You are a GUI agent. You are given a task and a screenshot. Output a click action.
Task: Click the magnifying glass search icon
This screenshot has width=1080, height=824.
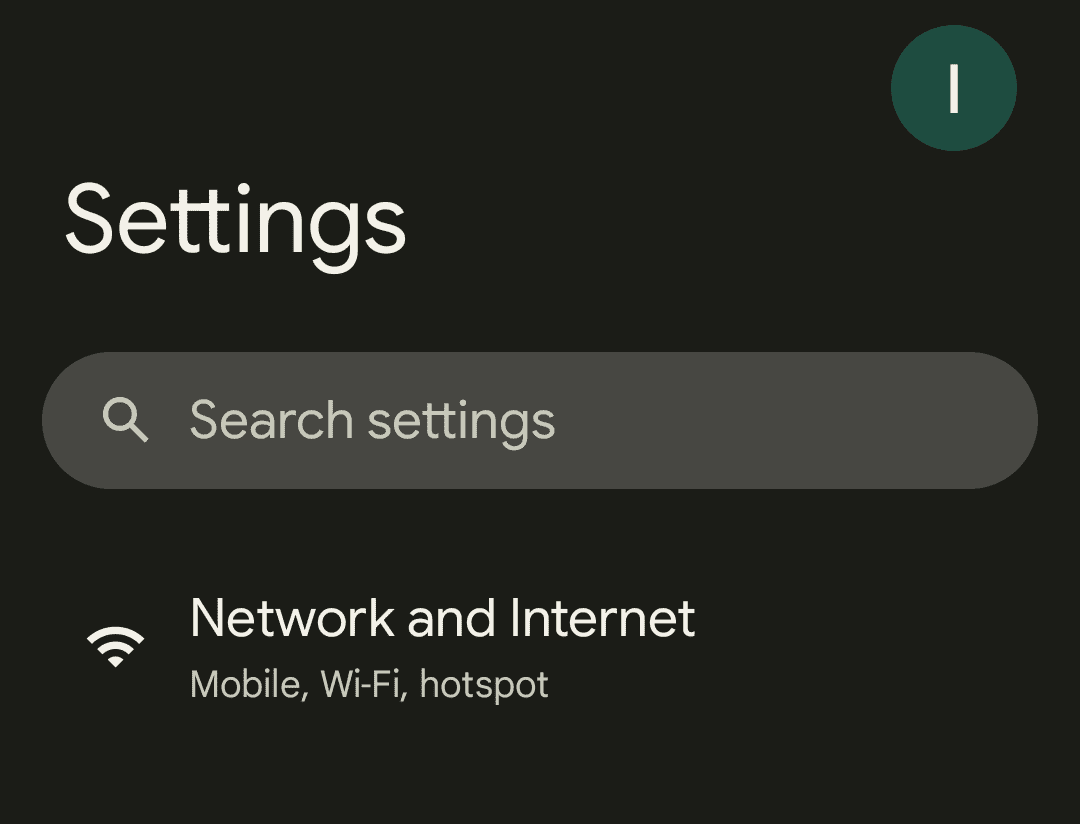pos(125,420)
